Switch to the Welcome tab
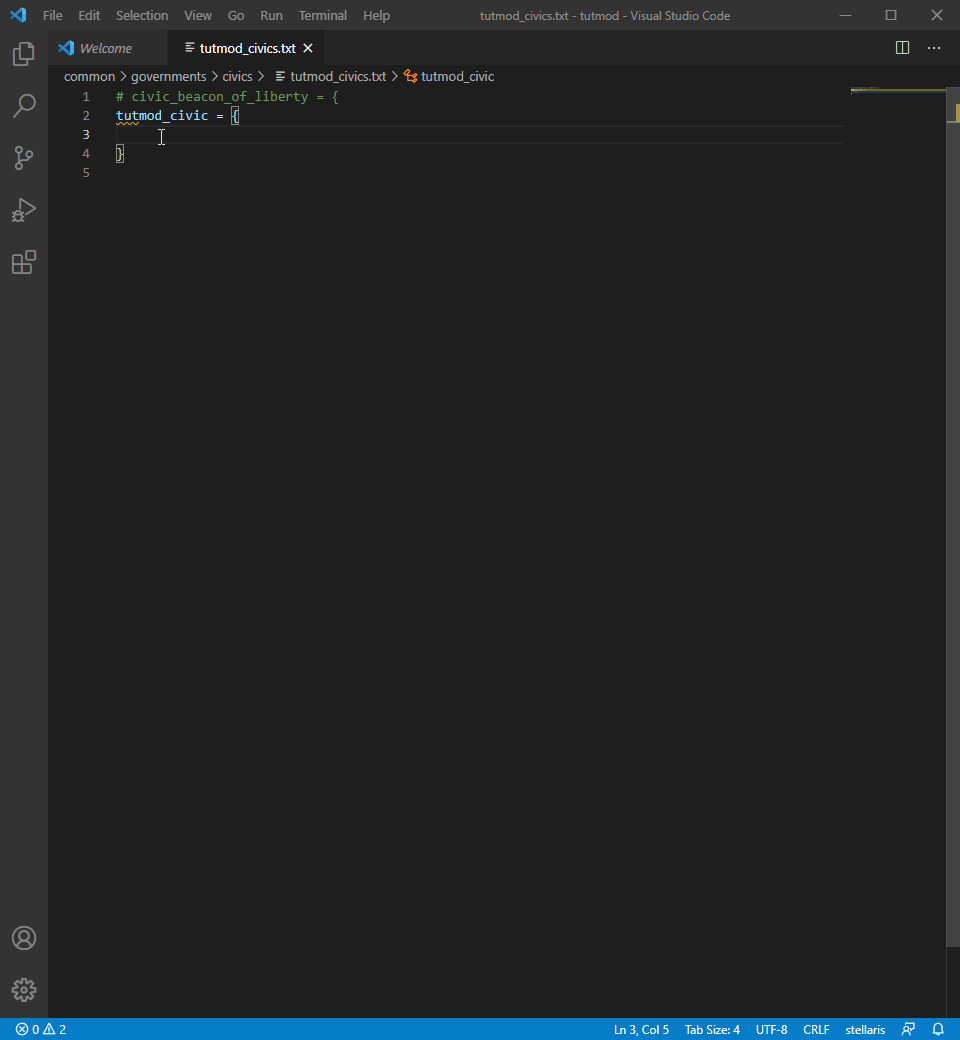This screenshot has width=960, height=1040. click(107, 48)
